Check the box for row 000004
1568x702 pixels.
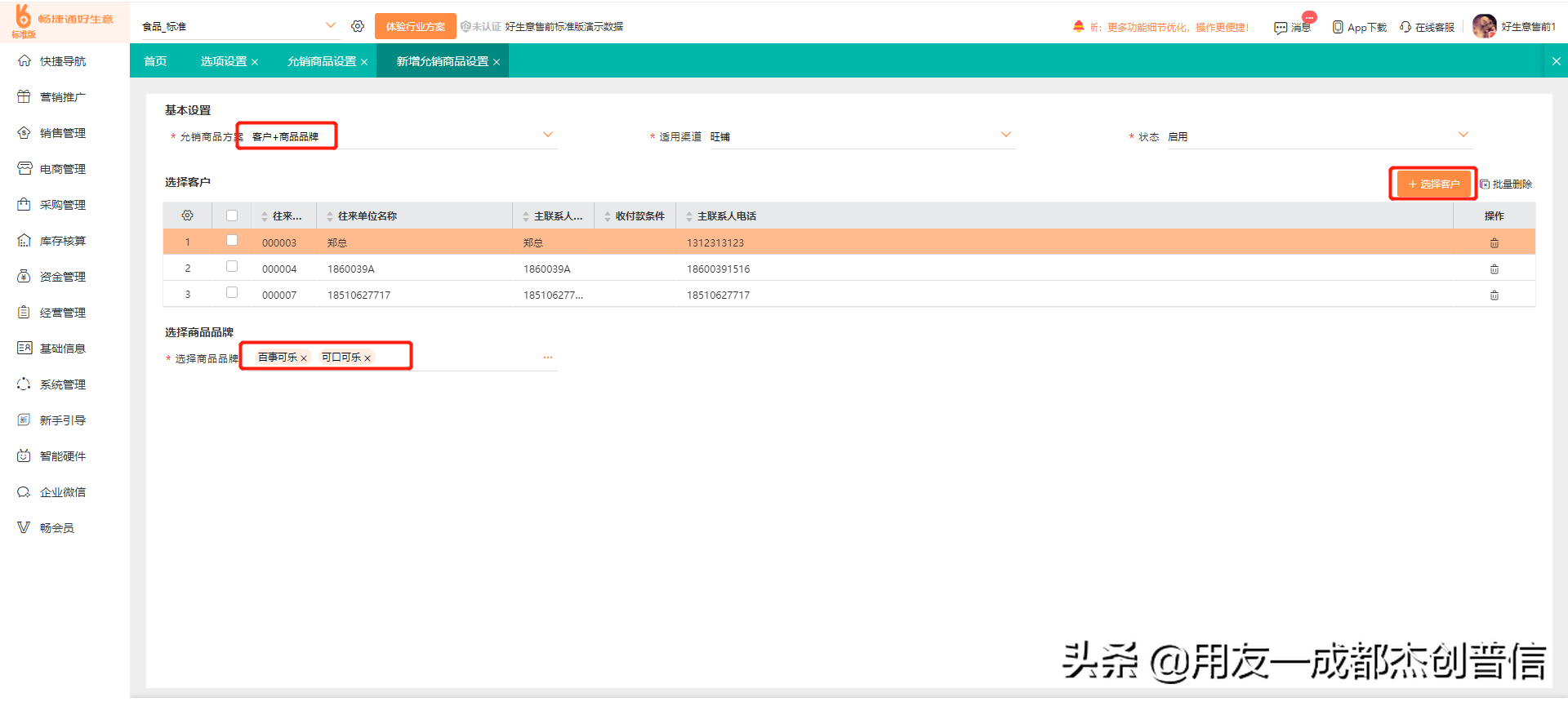click(x=232, y=266)
